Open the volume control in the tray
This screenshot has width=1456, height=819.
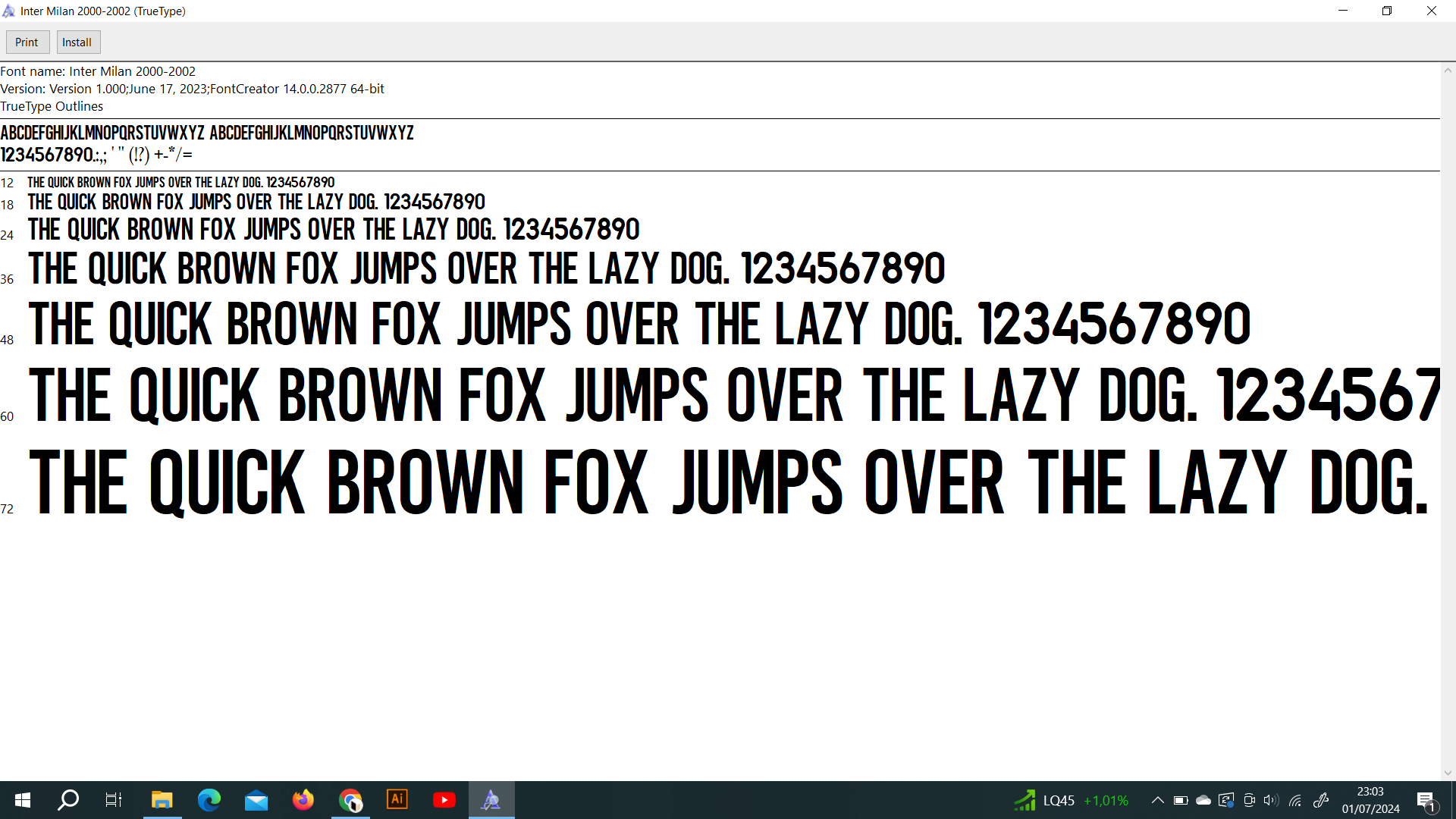pyautogui.click(x=1271, y=800)
